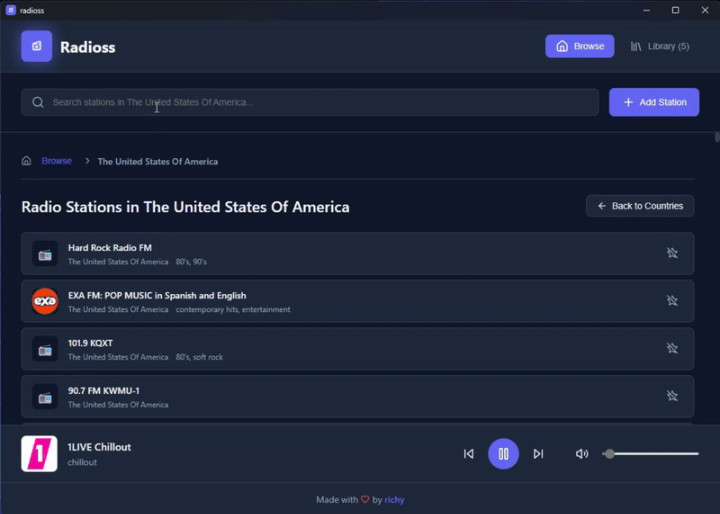This screenshot has height=514, width=720.
Task: Click the volume slider handle
Action: [x=609, y=454]
